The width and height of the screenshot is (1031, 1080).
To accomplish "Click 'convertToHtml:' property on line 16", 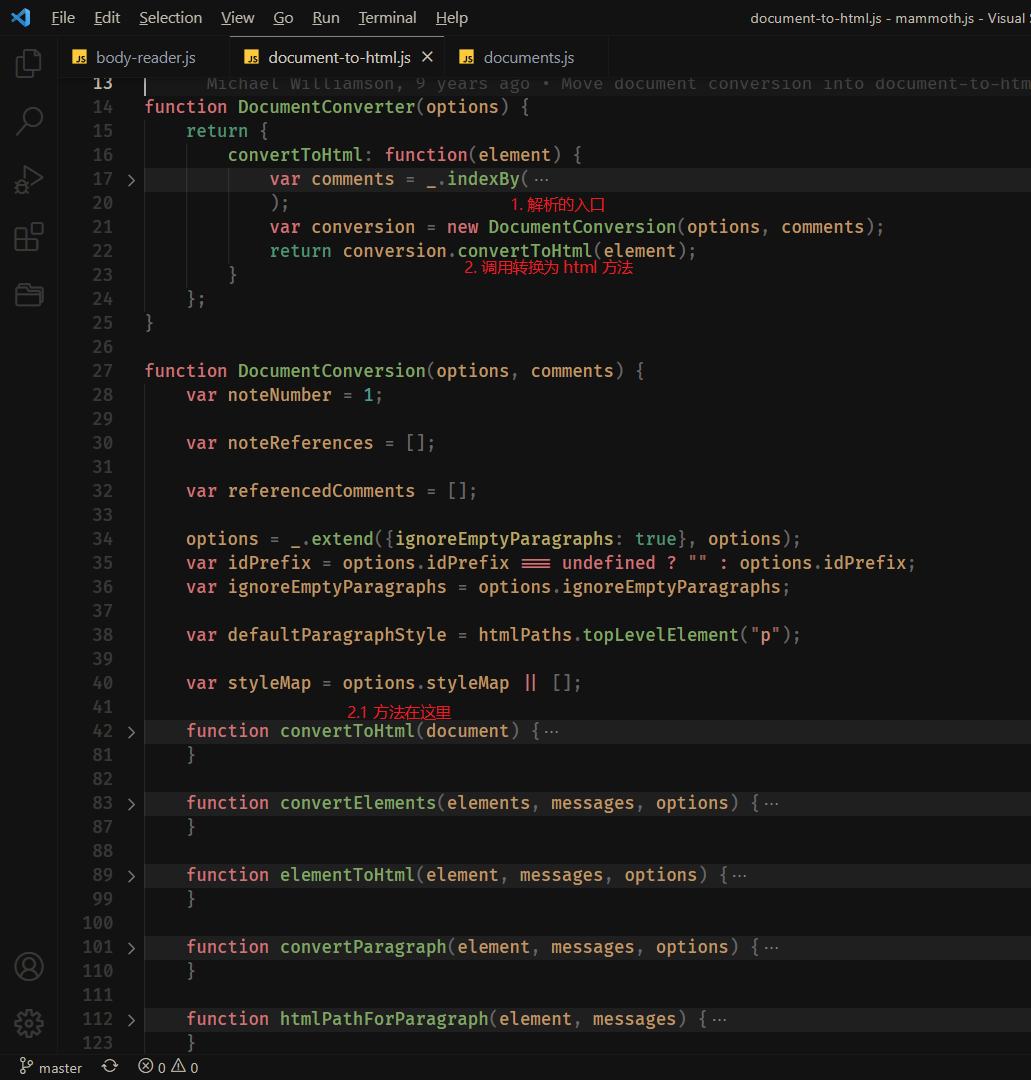I will coord(300,155).
